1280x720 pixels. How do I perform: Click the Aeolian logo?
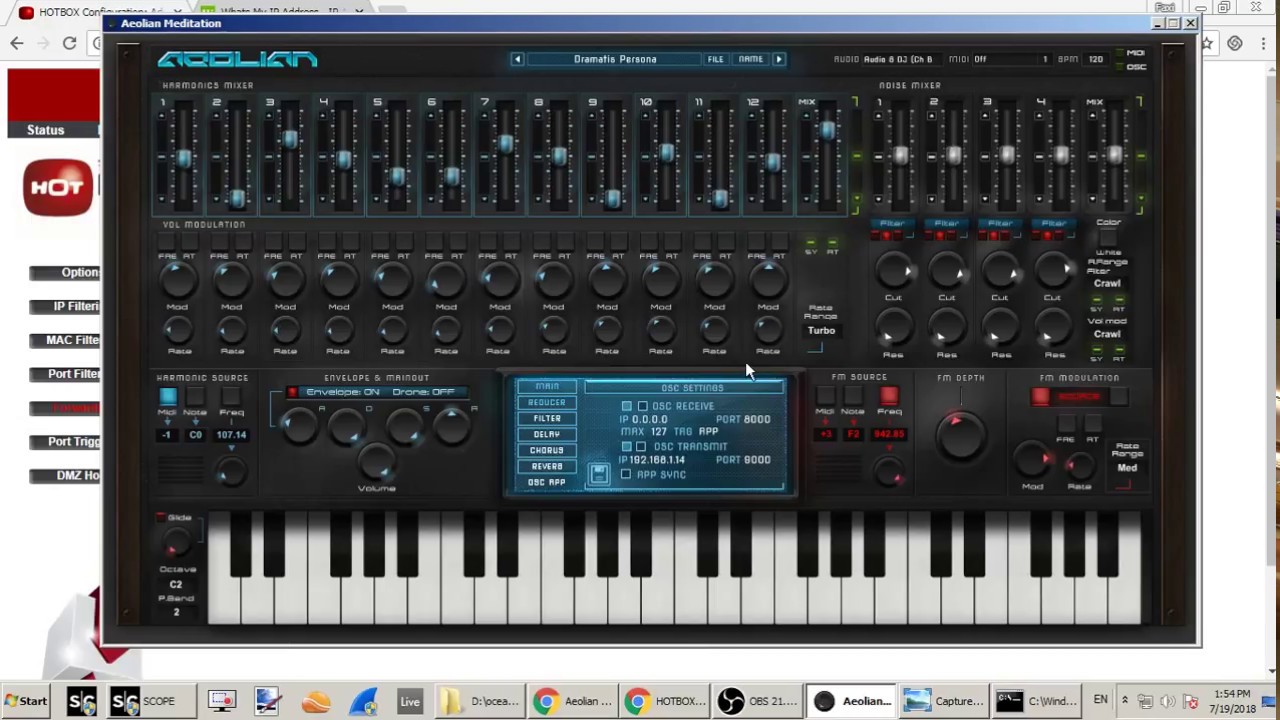click(238, 60)
